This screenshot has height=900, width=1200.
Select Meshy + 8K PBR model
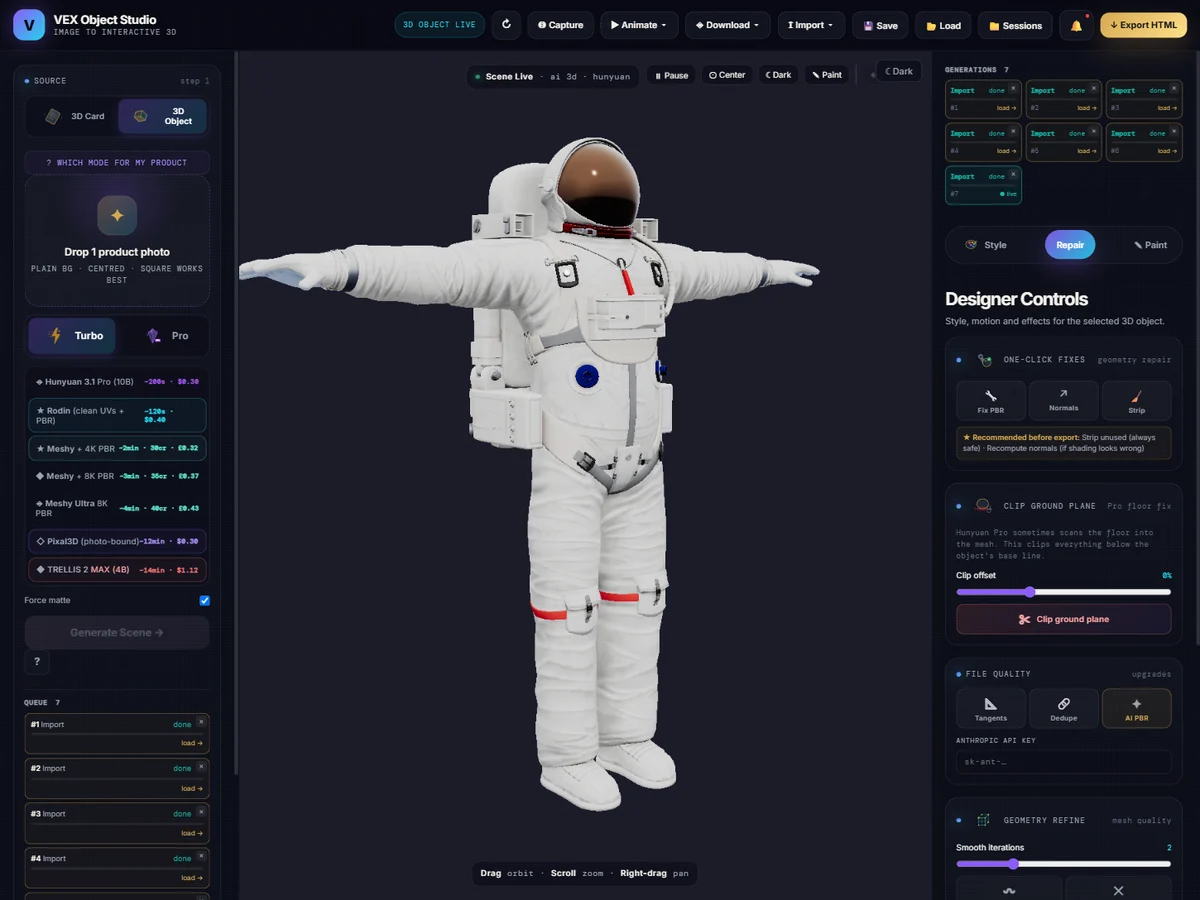(117, 476)
